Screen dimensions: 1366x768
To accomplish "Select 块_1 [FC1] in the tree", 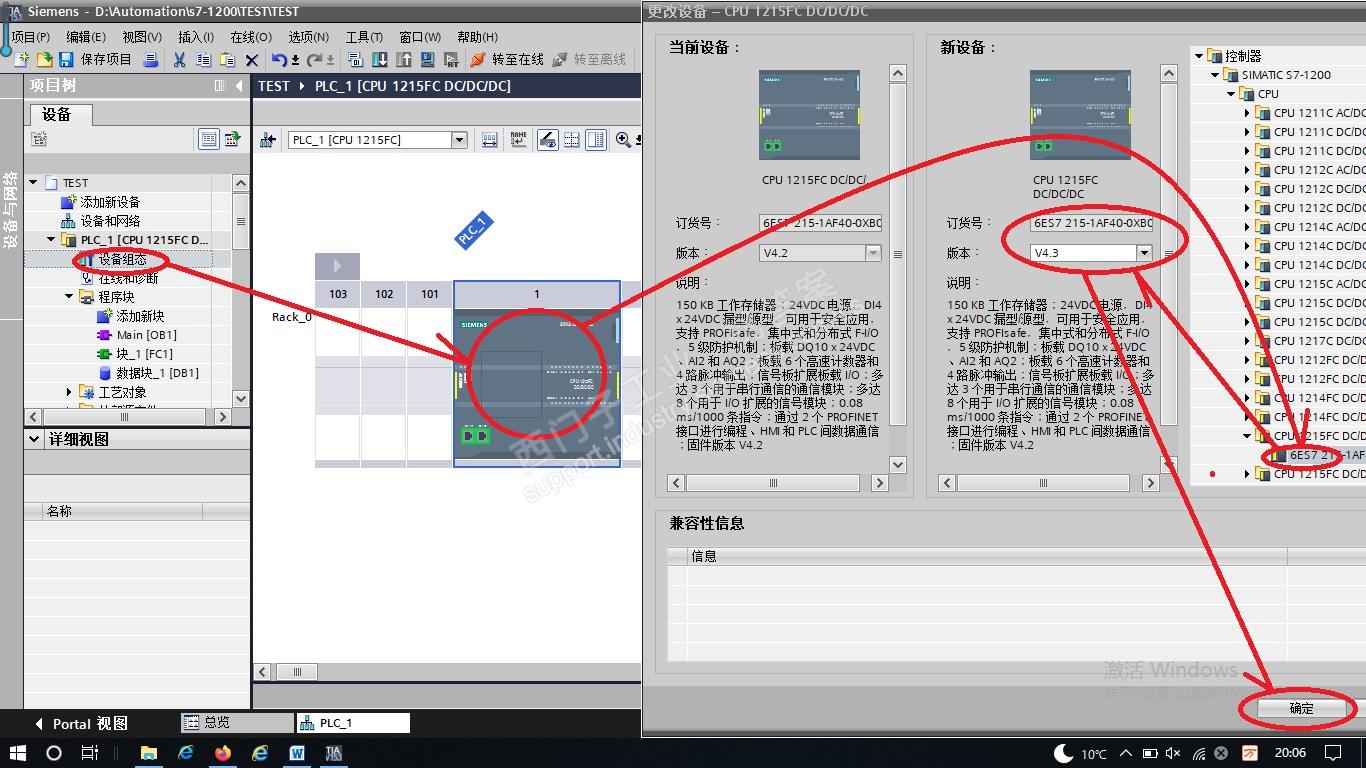I will pyautogui.click(x=144, y=354).
